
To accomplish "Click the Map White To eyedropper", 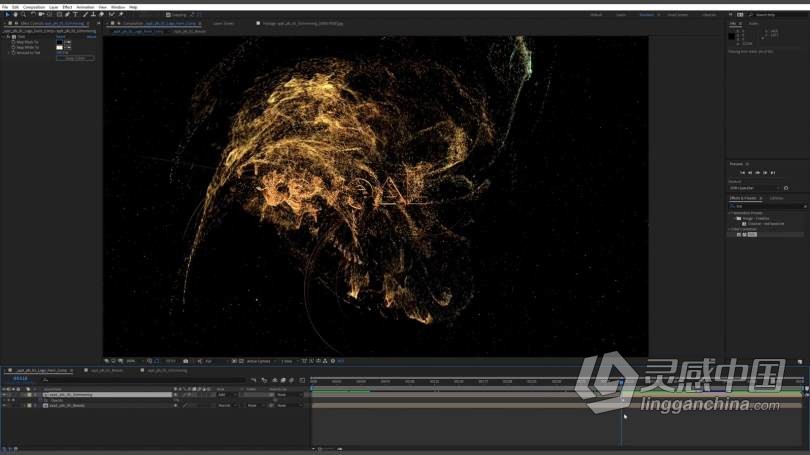I will point(68,48).
